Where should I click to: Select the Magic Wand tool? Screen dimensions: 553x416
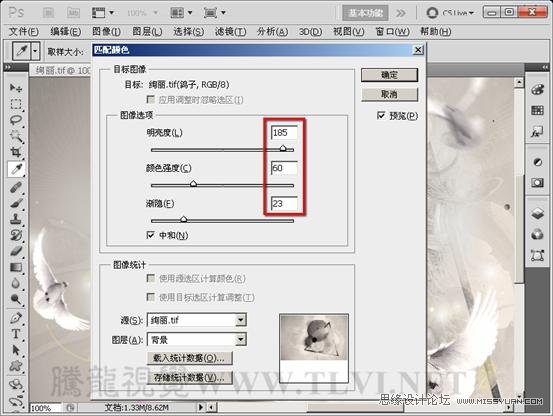point(16,136)
